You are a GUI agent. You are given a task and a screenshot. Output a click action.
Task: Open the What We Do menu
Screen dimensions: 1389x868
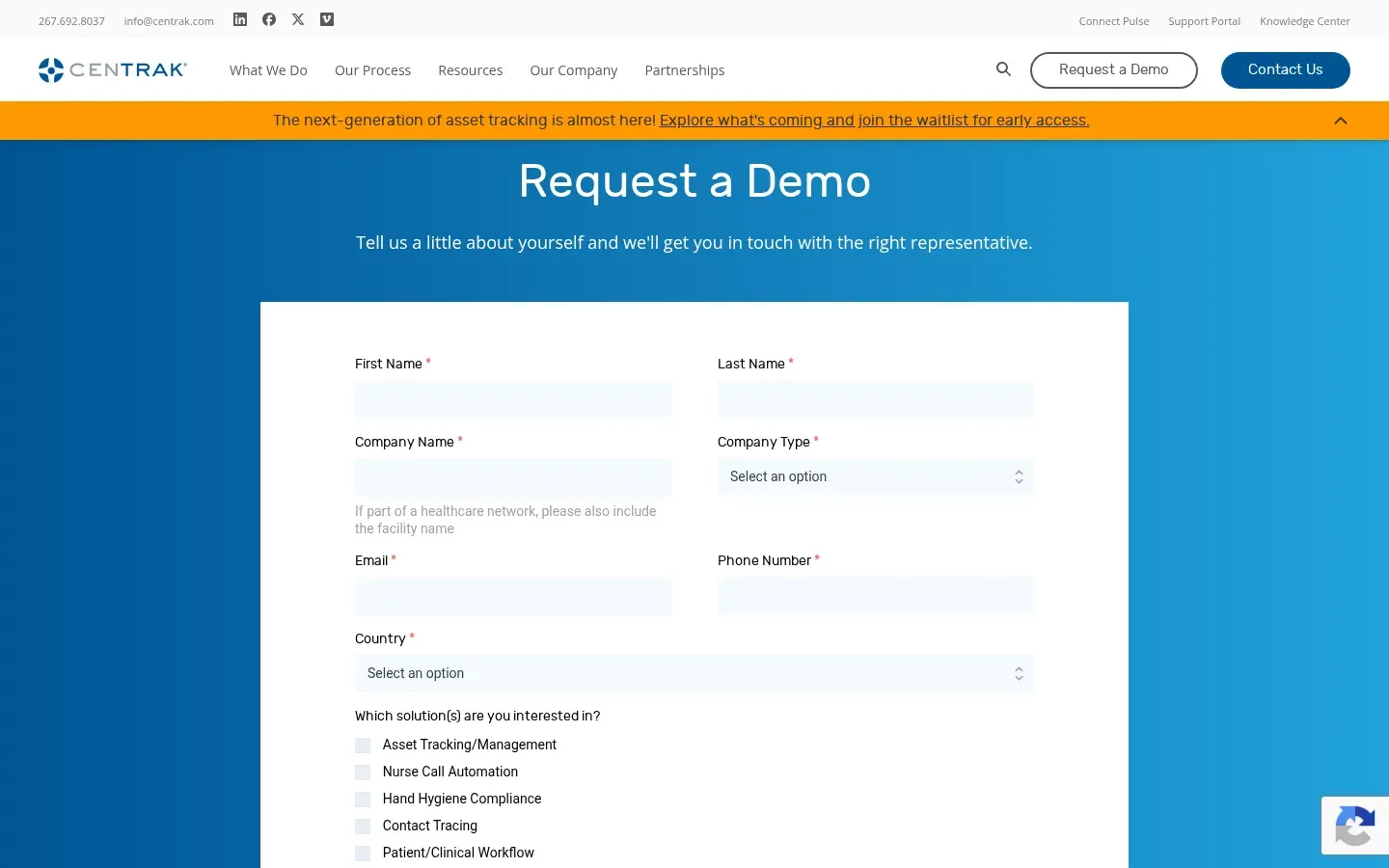point(268,70)
